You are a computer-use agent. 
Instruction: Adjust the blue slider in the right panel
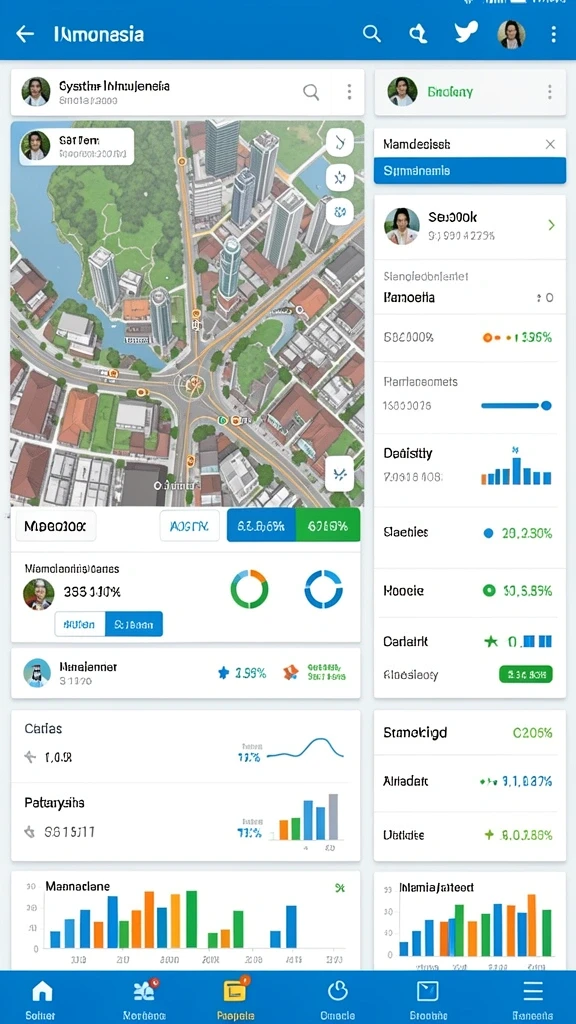tap(516, 406)
